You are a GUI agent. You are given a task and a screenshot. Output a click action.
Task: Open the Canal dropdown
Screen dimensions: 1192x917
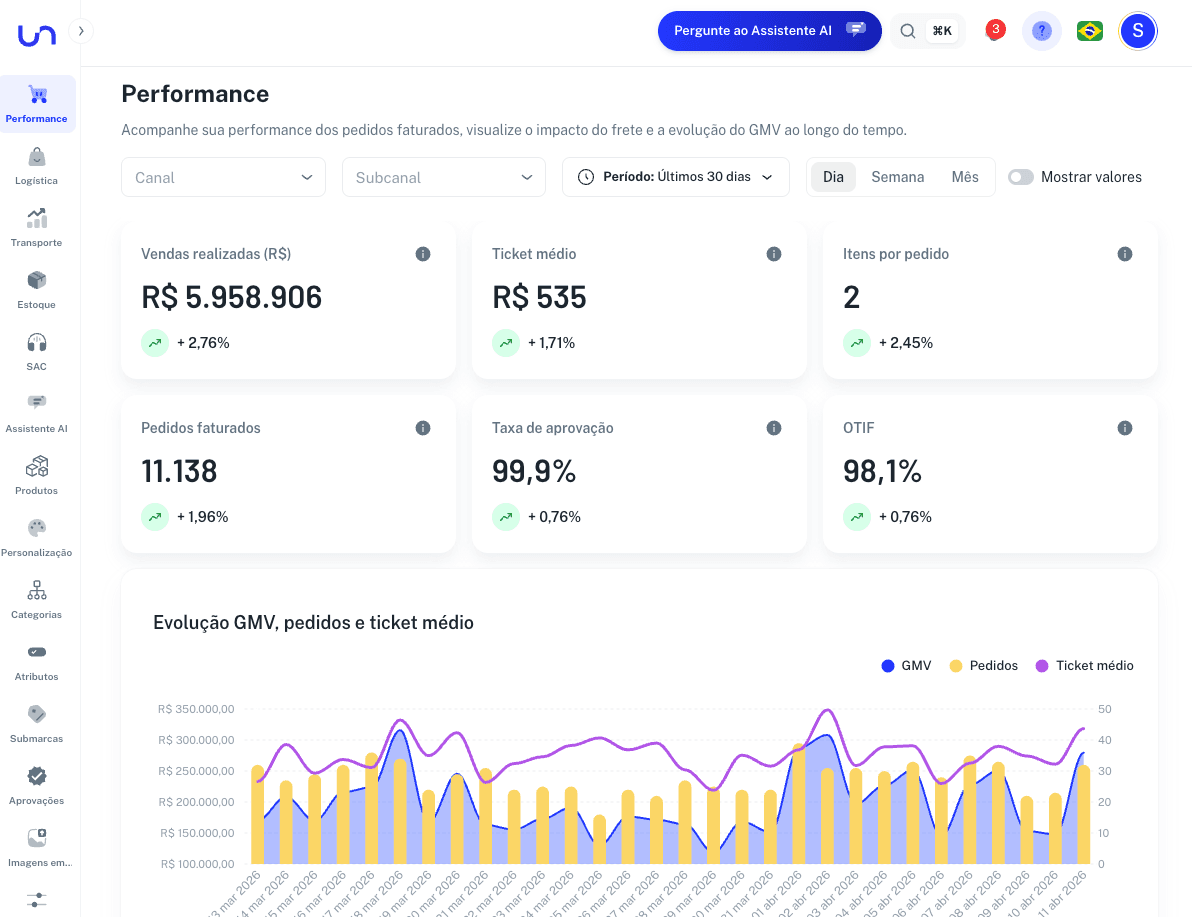coord(223,177)
